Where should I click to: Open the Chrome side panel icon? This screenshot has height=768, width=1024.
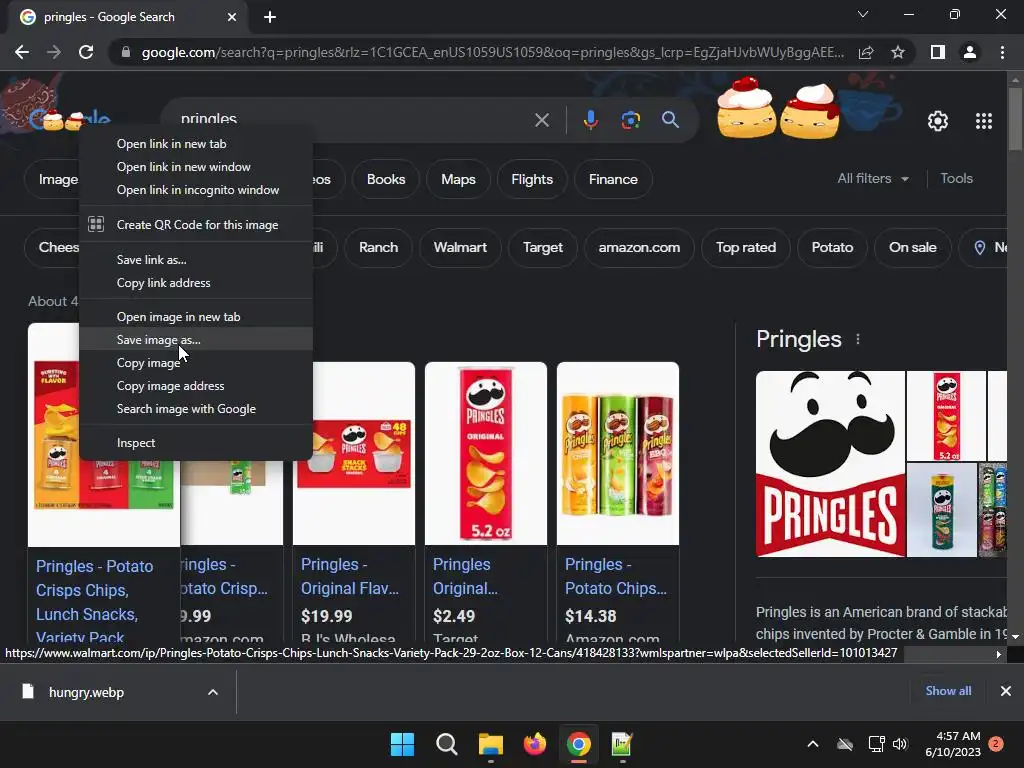tap(938, 52)
